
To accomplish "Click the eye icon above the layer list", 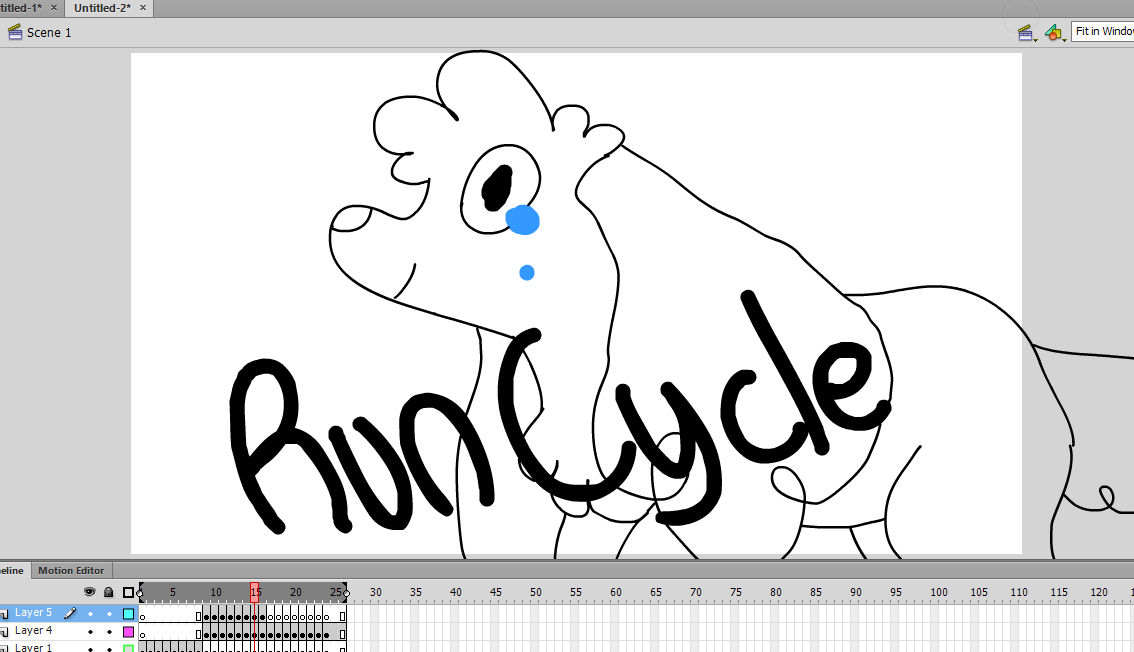I will click(x=90, y=592).
